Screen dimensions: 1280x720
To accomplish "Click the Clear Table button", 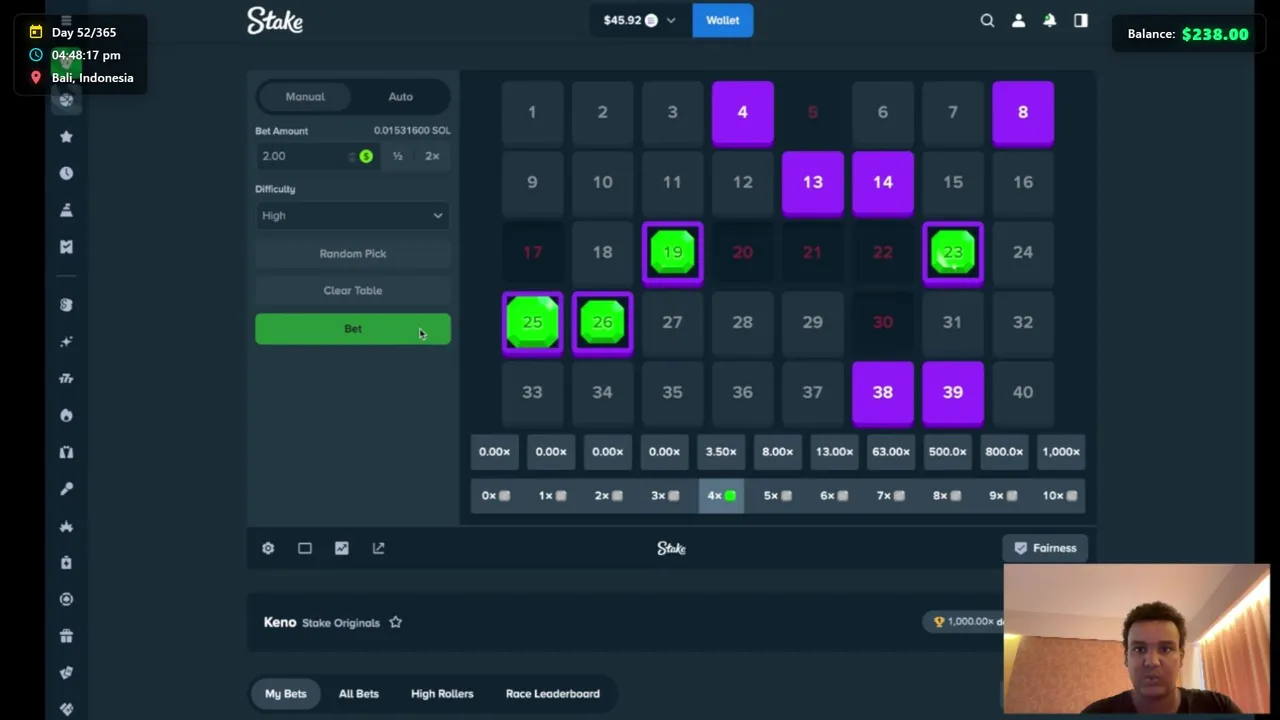I will (x=353, y=290).
